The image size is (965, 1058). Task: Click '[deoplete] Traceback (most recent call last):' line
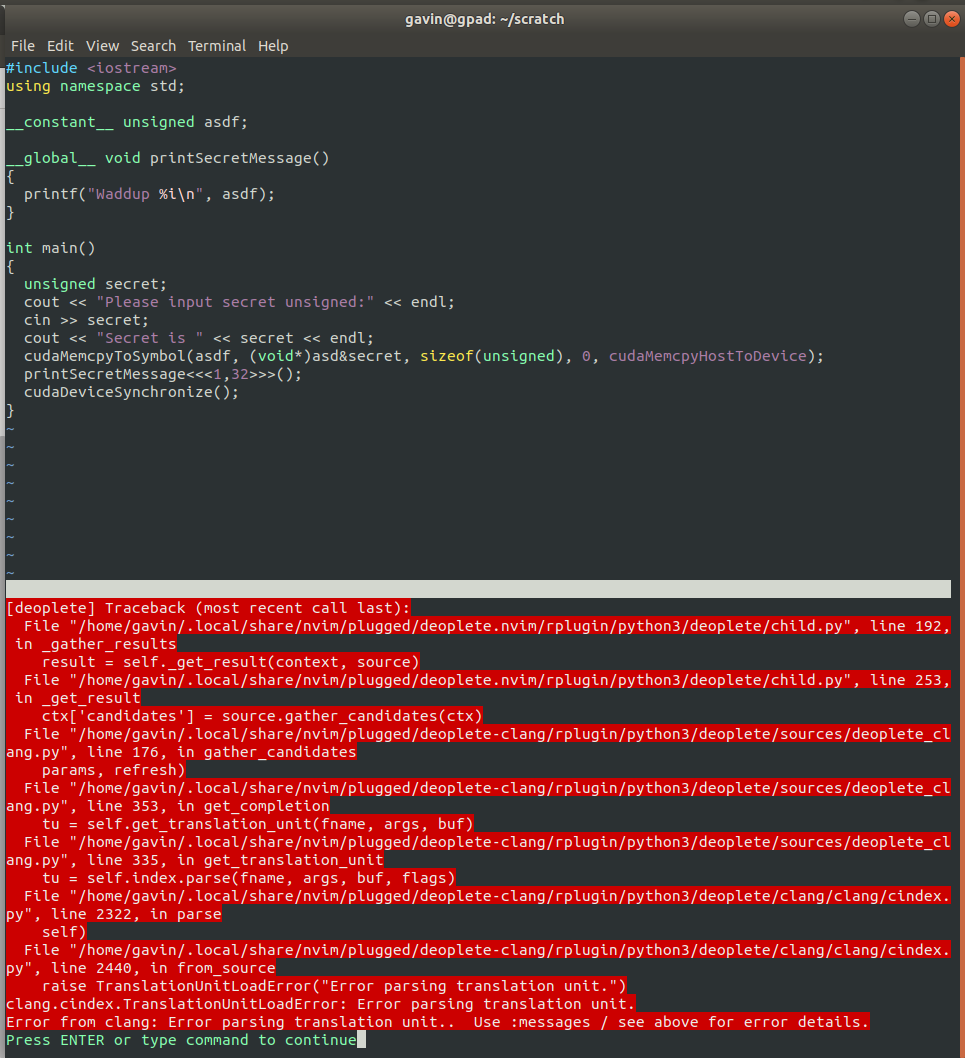coord(208,608)
